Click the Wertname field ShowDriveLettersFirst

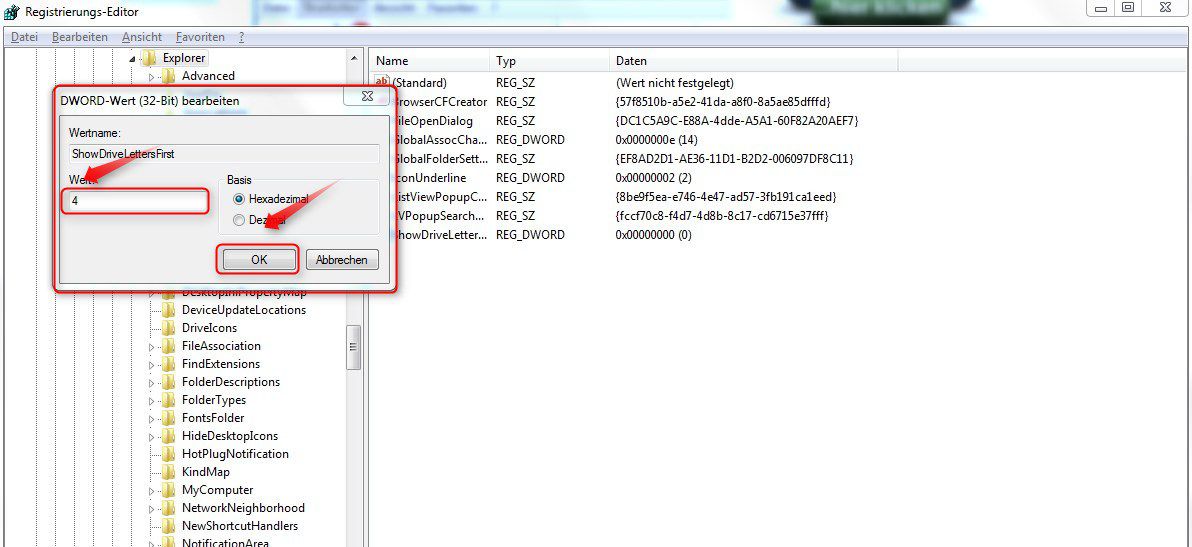[x=223, y=153]
